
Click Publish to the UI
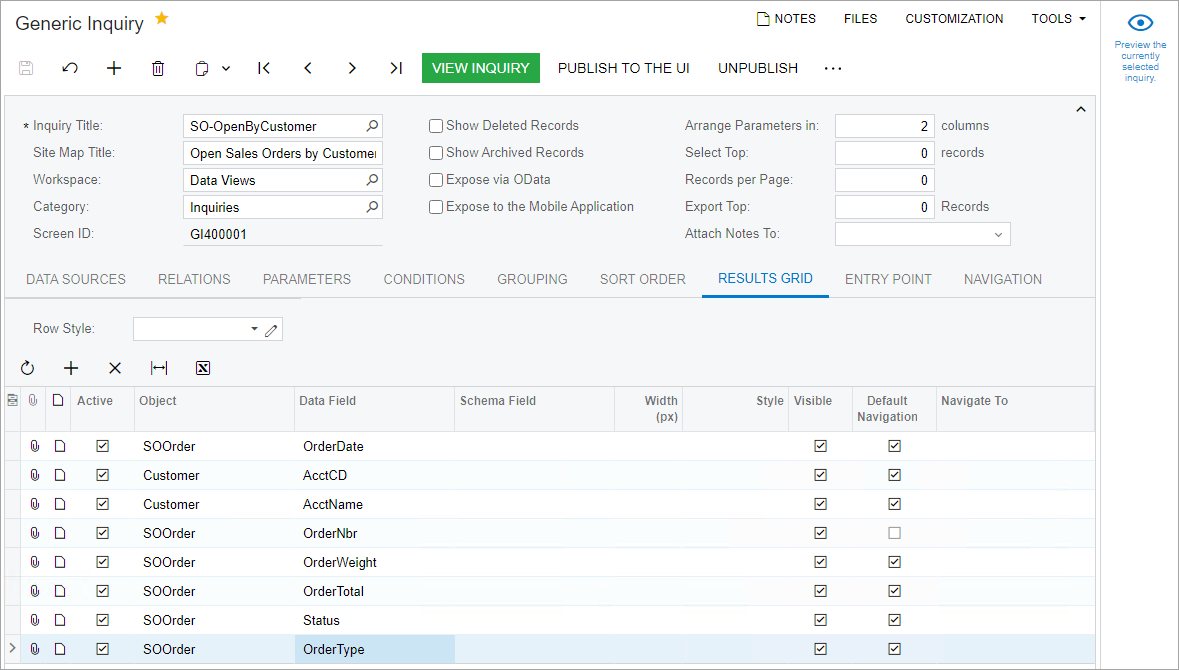click(623, 68)
